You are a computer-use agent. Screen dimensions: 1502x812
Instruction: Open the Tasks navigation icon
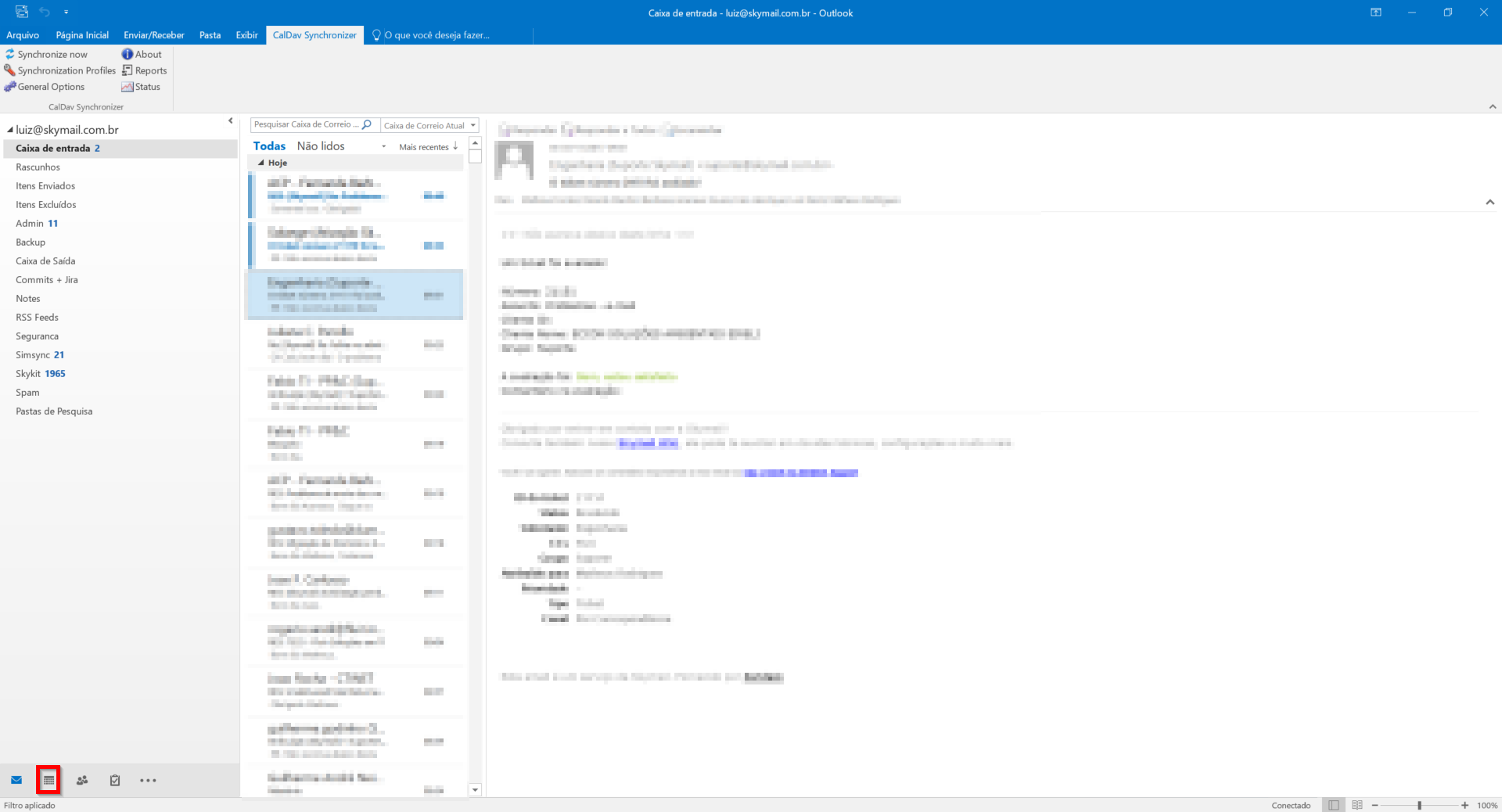click(115, 780)
